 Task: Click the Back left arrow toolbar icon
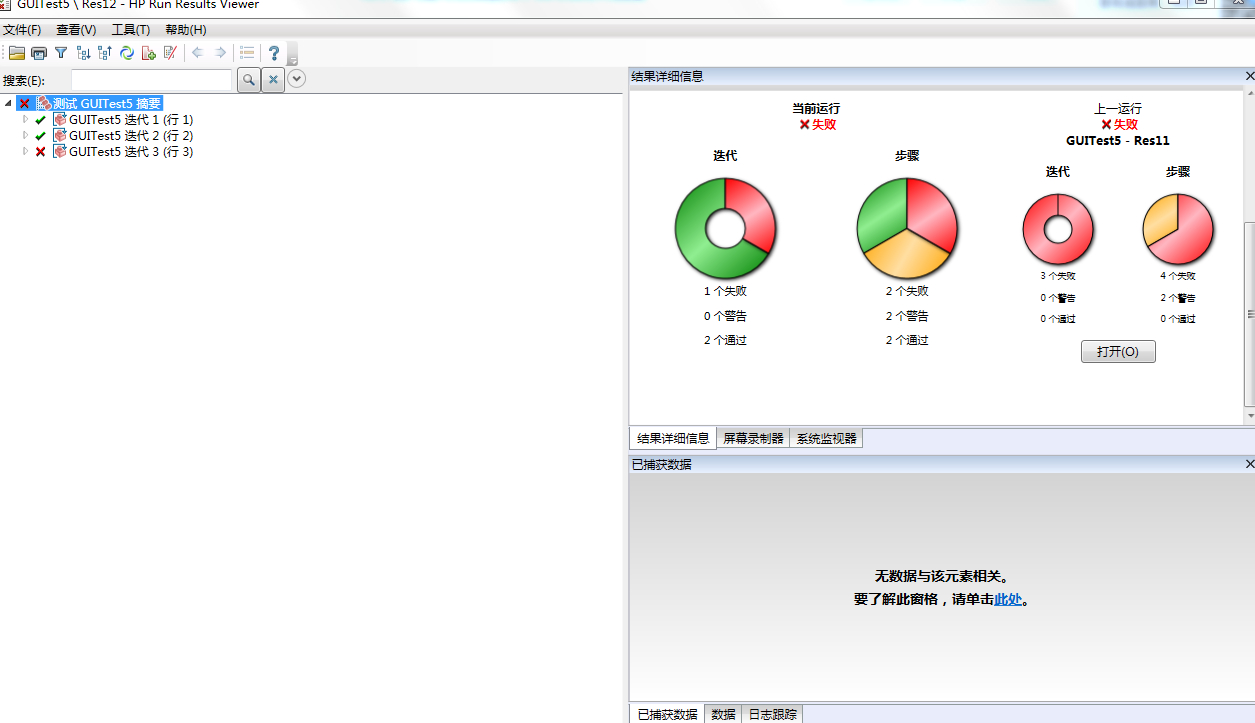pyautogui.click(x=198, y=53)
